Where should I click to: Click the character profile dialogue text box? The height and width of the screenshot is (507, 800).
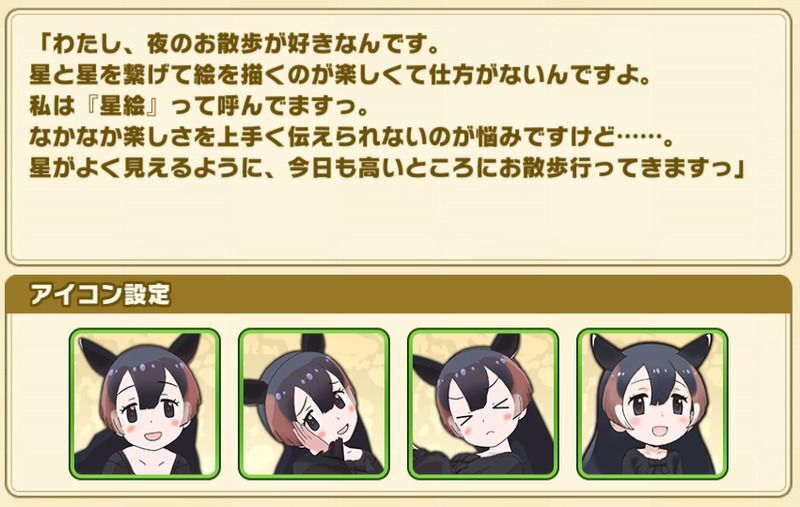point(398,137)
